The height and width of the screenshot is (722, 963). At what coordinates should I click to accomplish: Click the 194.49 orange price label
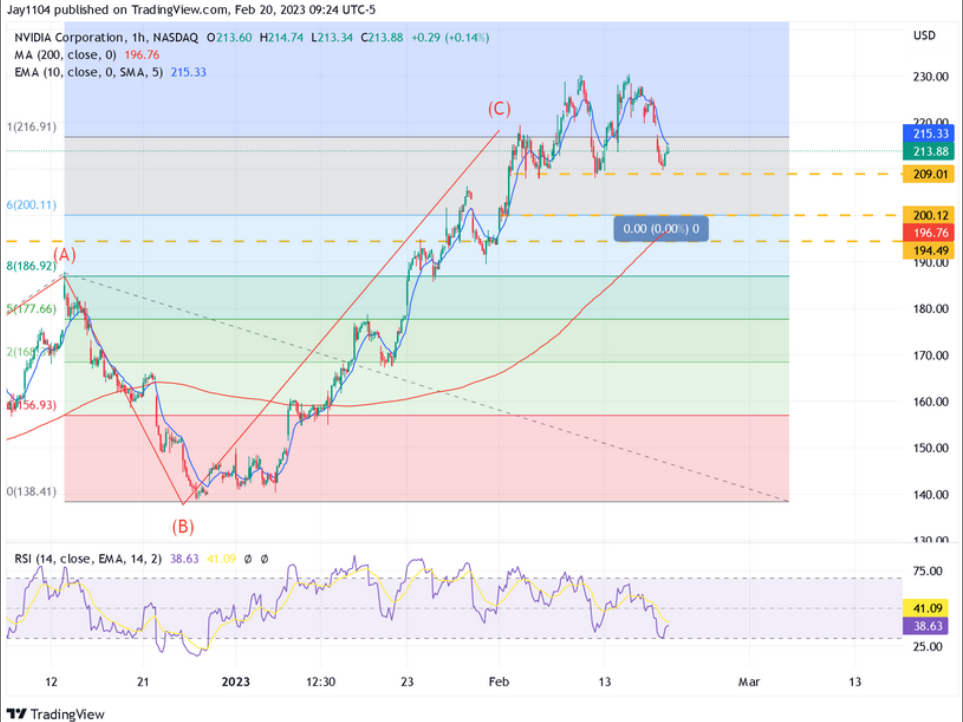point(928,250)
